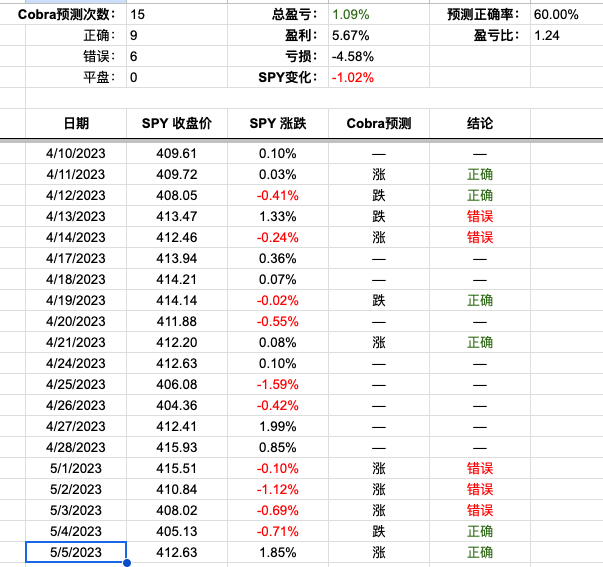Select the date cell 4/14/2023
The width and height of the screenshot is (603, 567).
pyautogui.click(x=76, y=237)
